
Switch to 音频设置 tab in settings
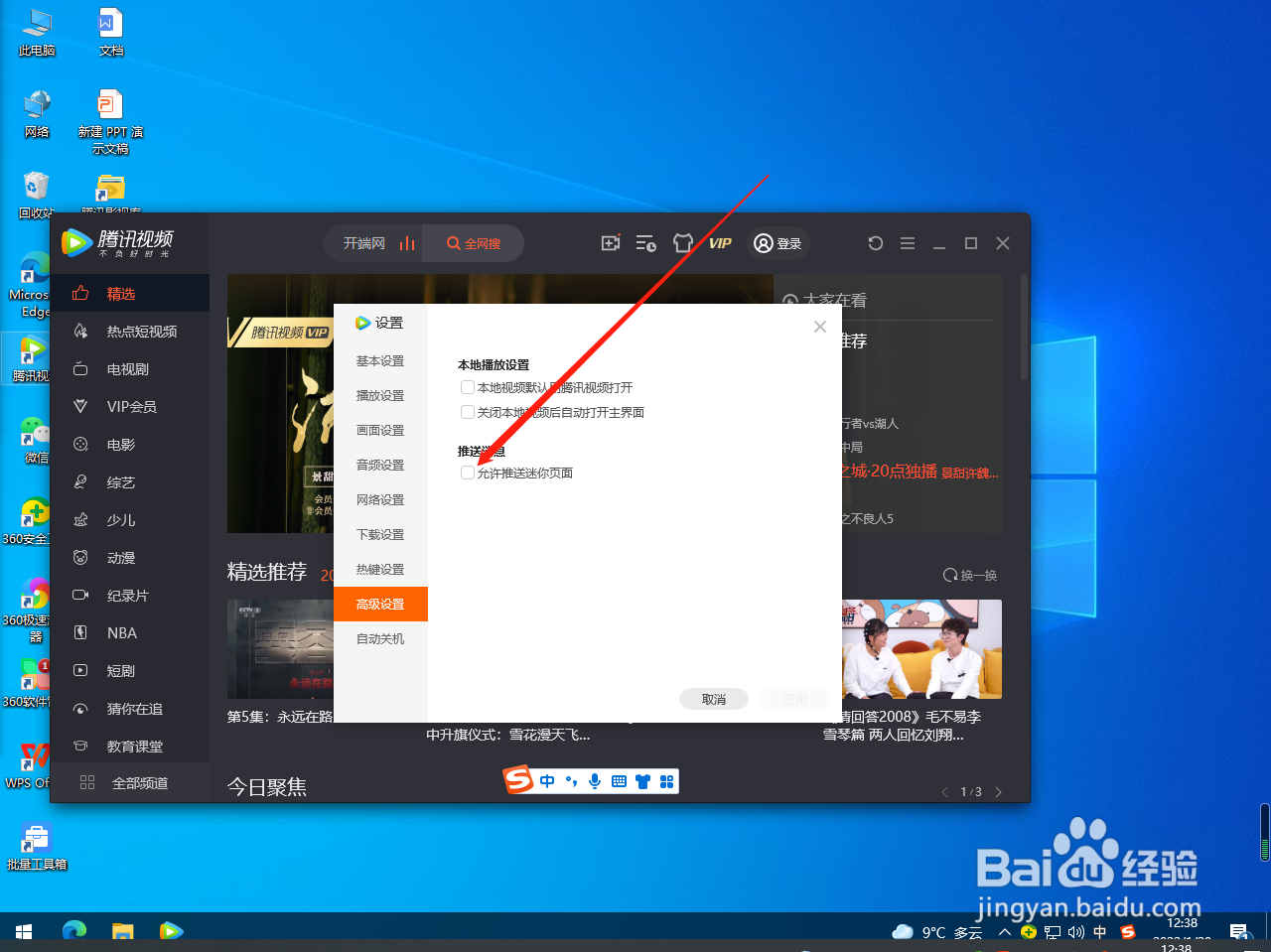pyautogui.click(x=380, y=465)
